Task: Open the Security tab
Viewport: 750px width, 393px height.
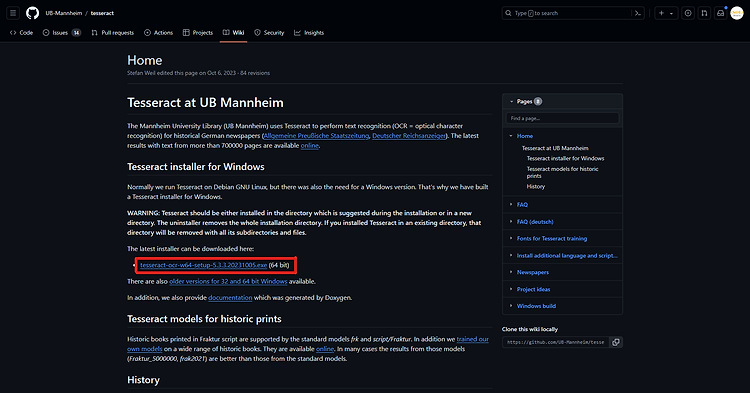Action: pyautogui.click(x=269, y=33)
